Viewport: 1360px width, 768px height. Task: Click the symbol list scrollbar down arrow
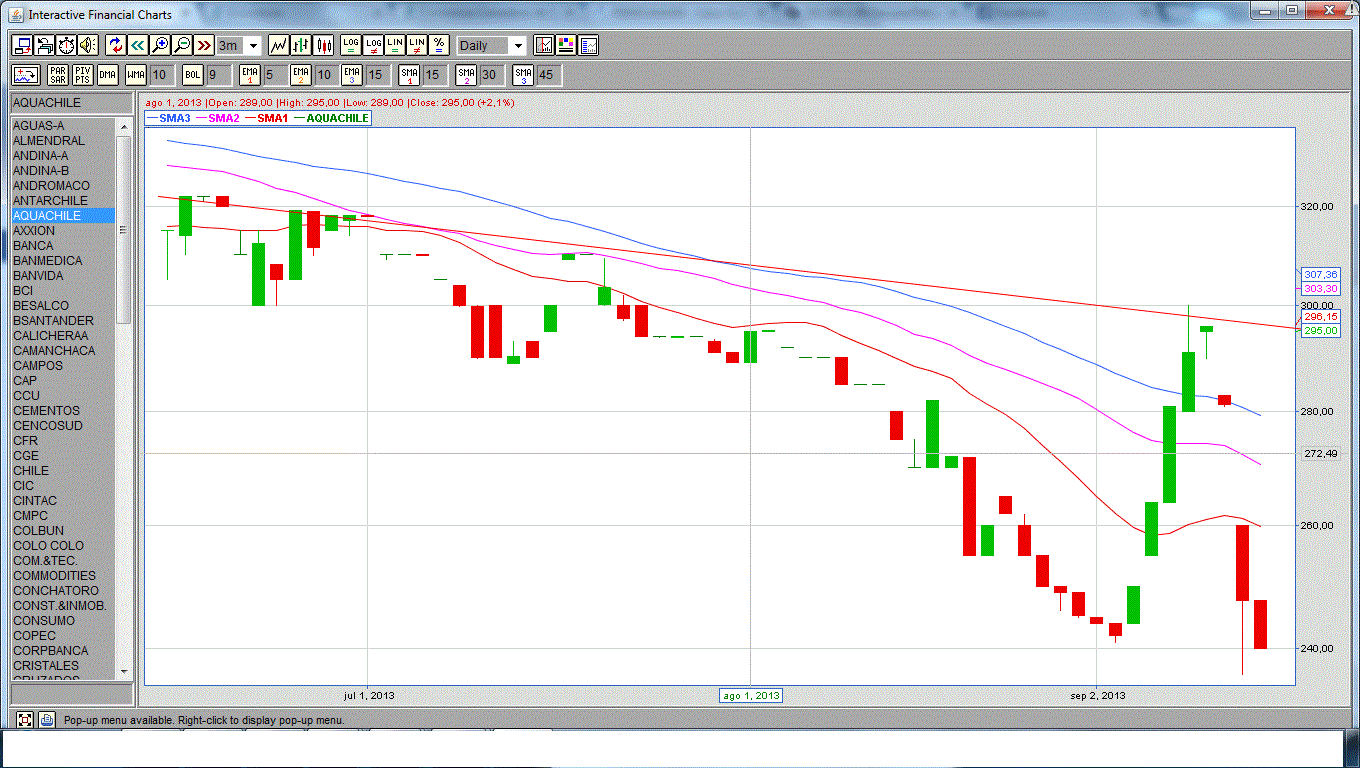[x=124, y=671]
